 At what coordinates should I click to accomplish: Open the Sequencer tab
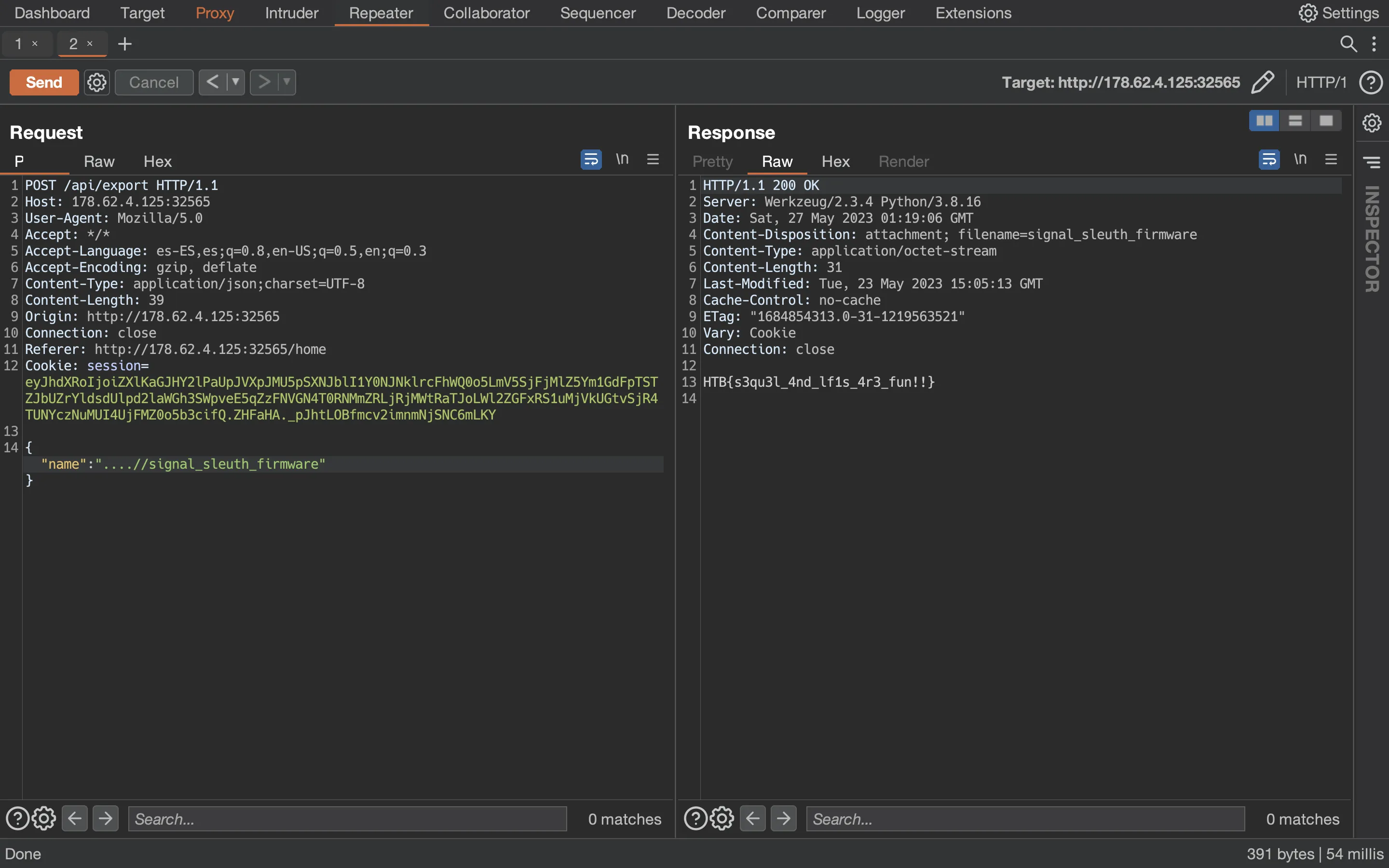pos(598,13)
